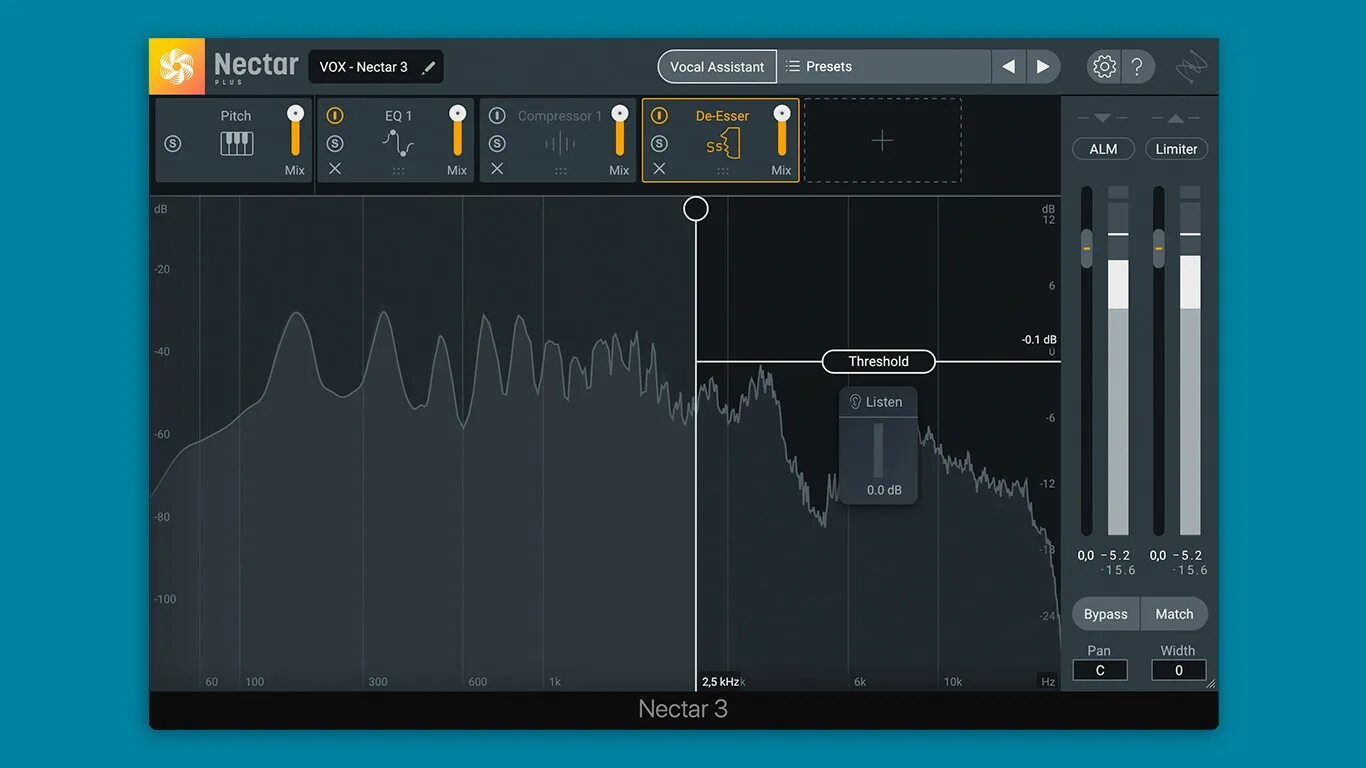Click the De-Esser Mix slider
Image resolution: width=1366 pixels, height=768 pixels.
(781, 131)
